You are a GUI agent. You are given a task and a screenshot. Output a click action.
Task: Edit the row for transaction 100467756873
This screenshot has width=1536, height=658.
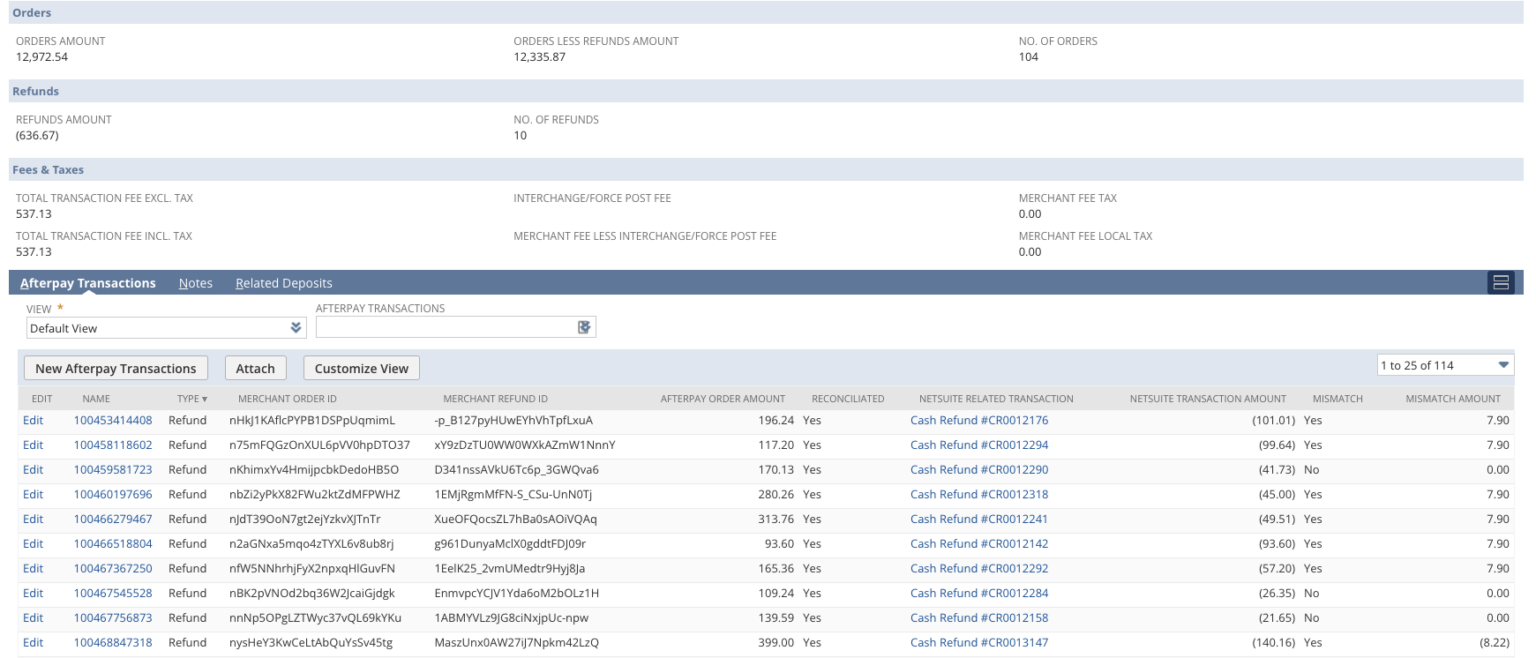33,618
